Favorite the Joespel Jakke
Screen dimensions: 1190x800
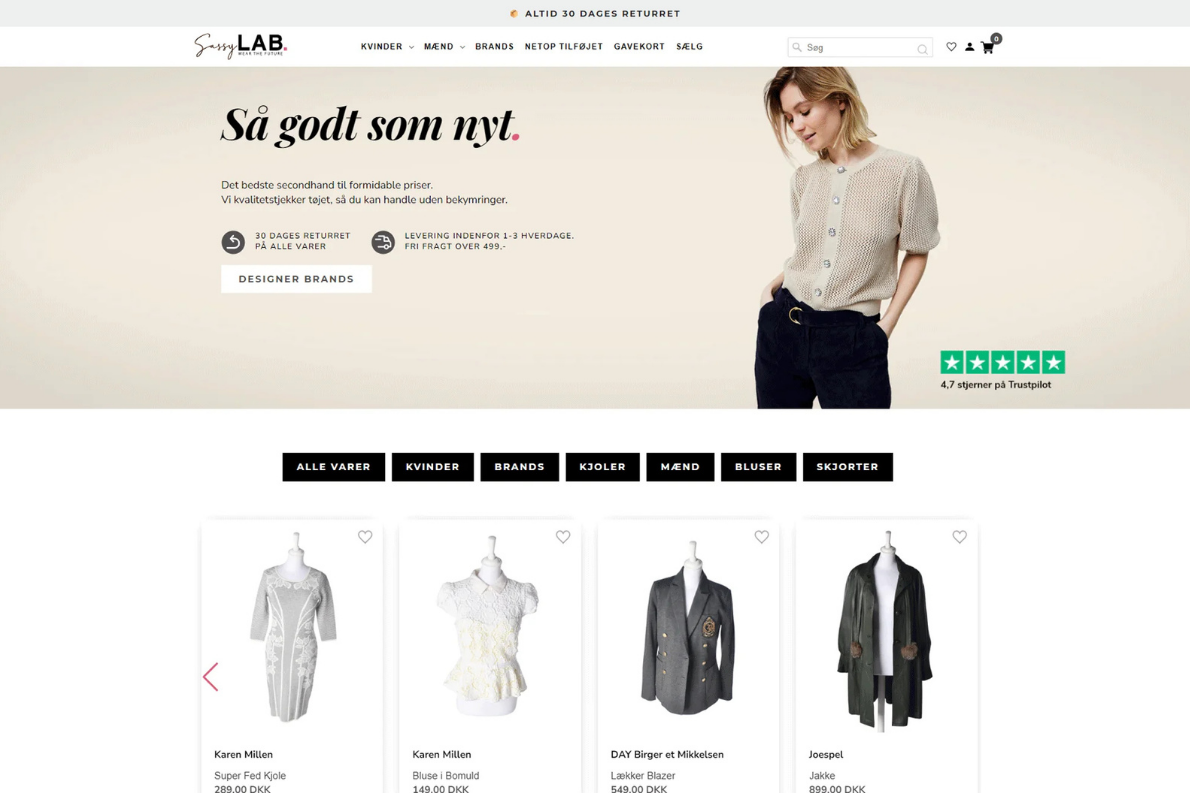click(x=960, y=537)
